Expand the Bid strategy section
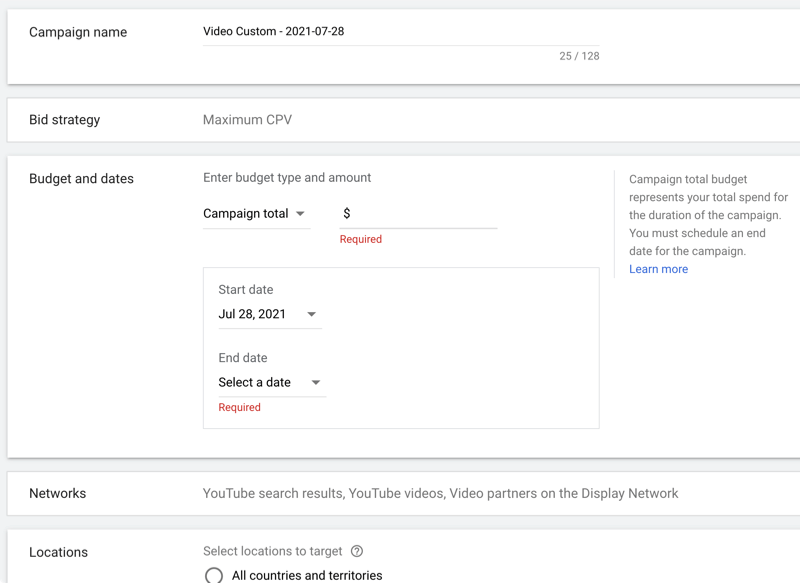The image size is (800, 583). coord(404,120)
